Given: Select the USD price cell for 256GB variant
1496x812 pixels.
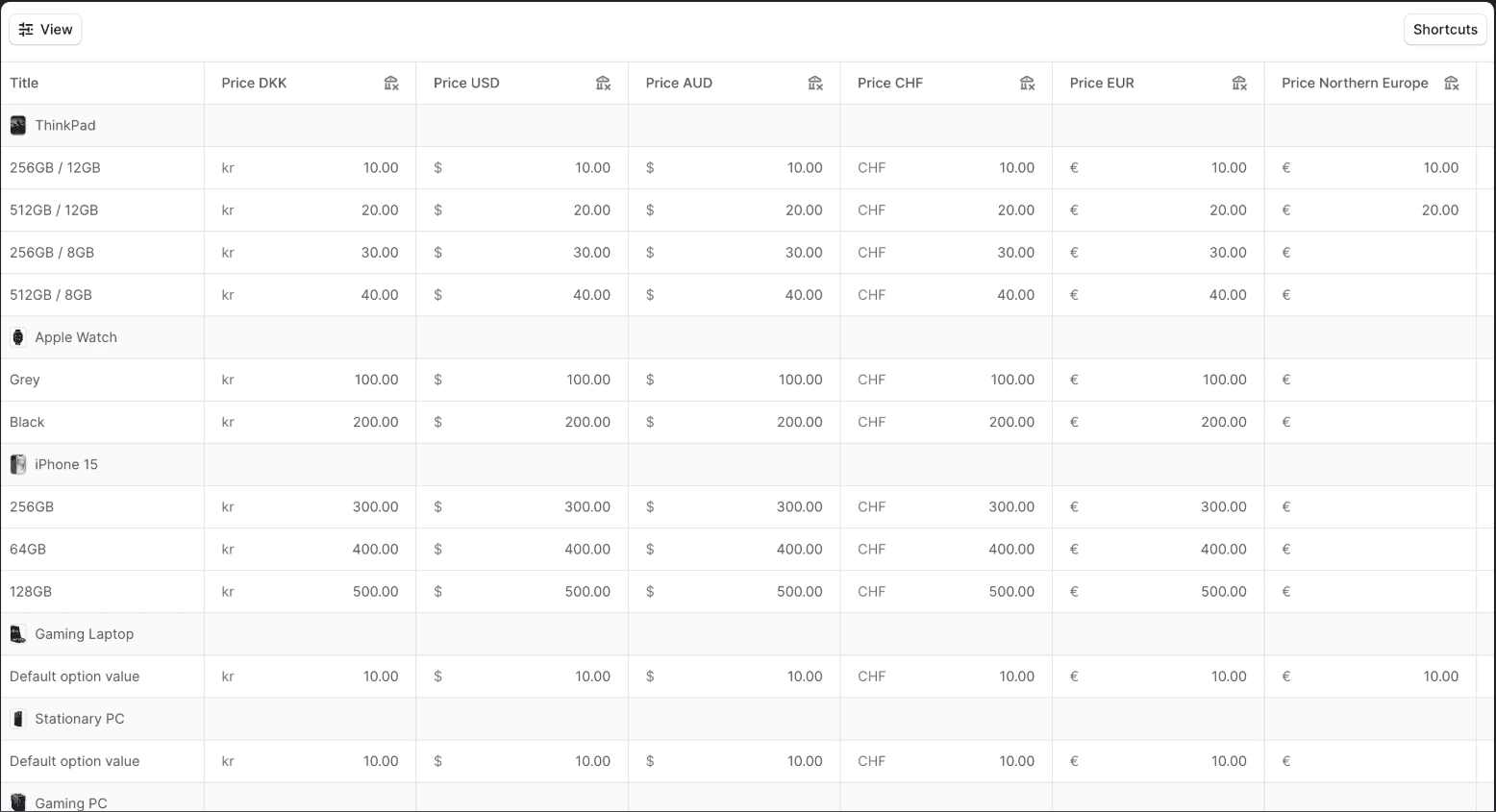Looking at the screenshot, I should coord(522,506).
